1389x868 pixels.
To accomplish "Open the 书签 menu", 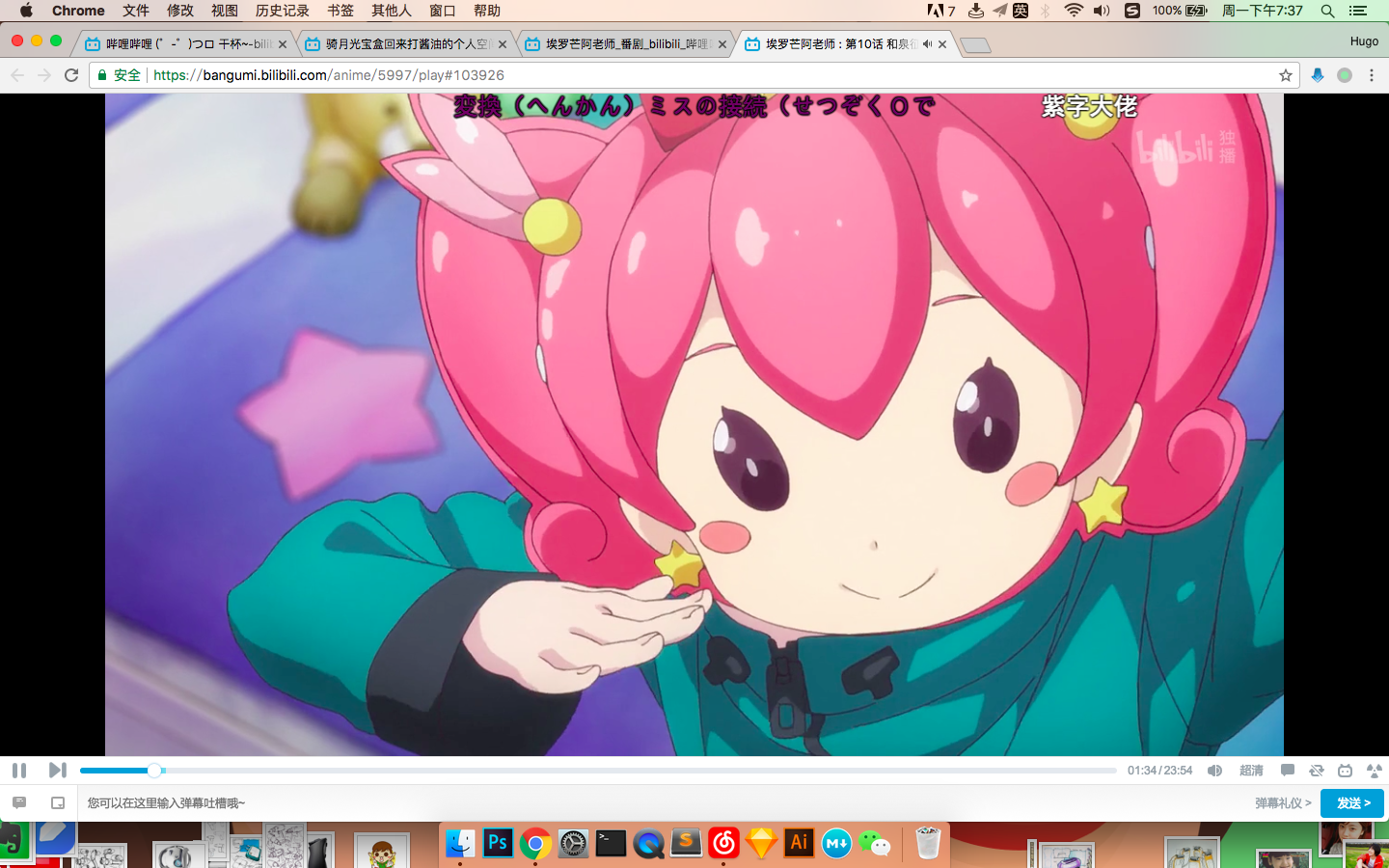I will (x=340, y=11).
